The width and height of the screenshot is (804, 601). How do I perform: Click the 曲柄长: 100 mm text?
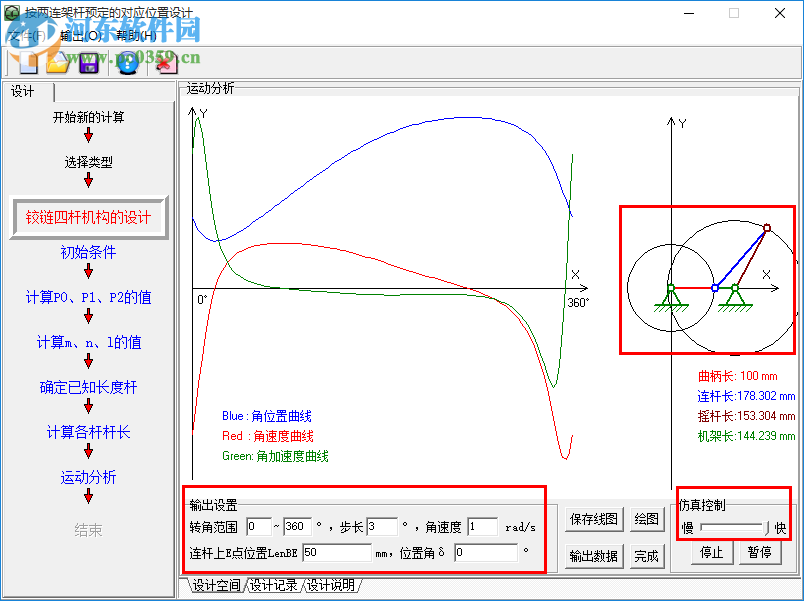(x=737, y=376)
